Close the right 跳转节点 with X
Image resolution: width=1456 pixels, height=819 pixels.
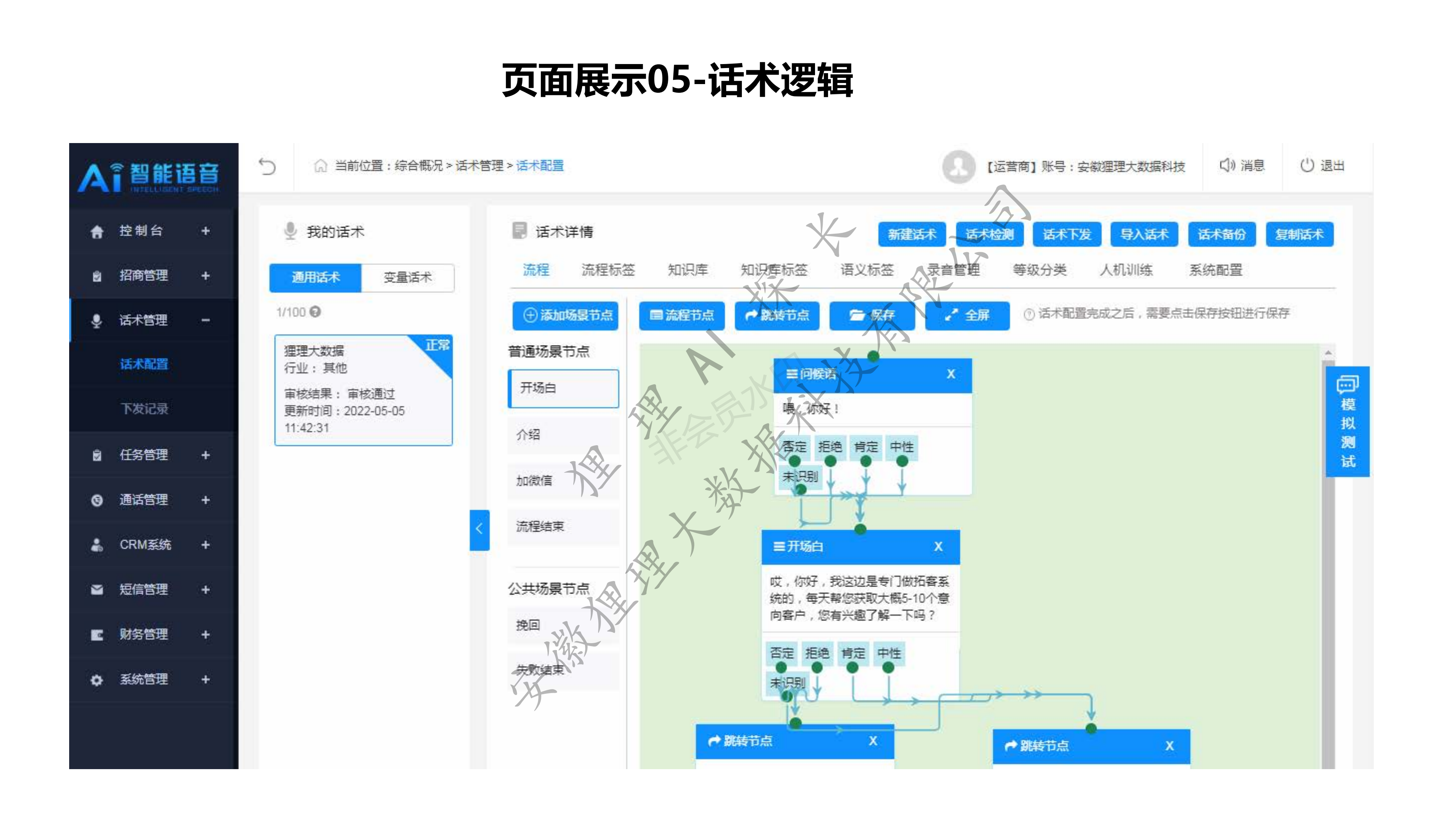(x=1170, y=745)
